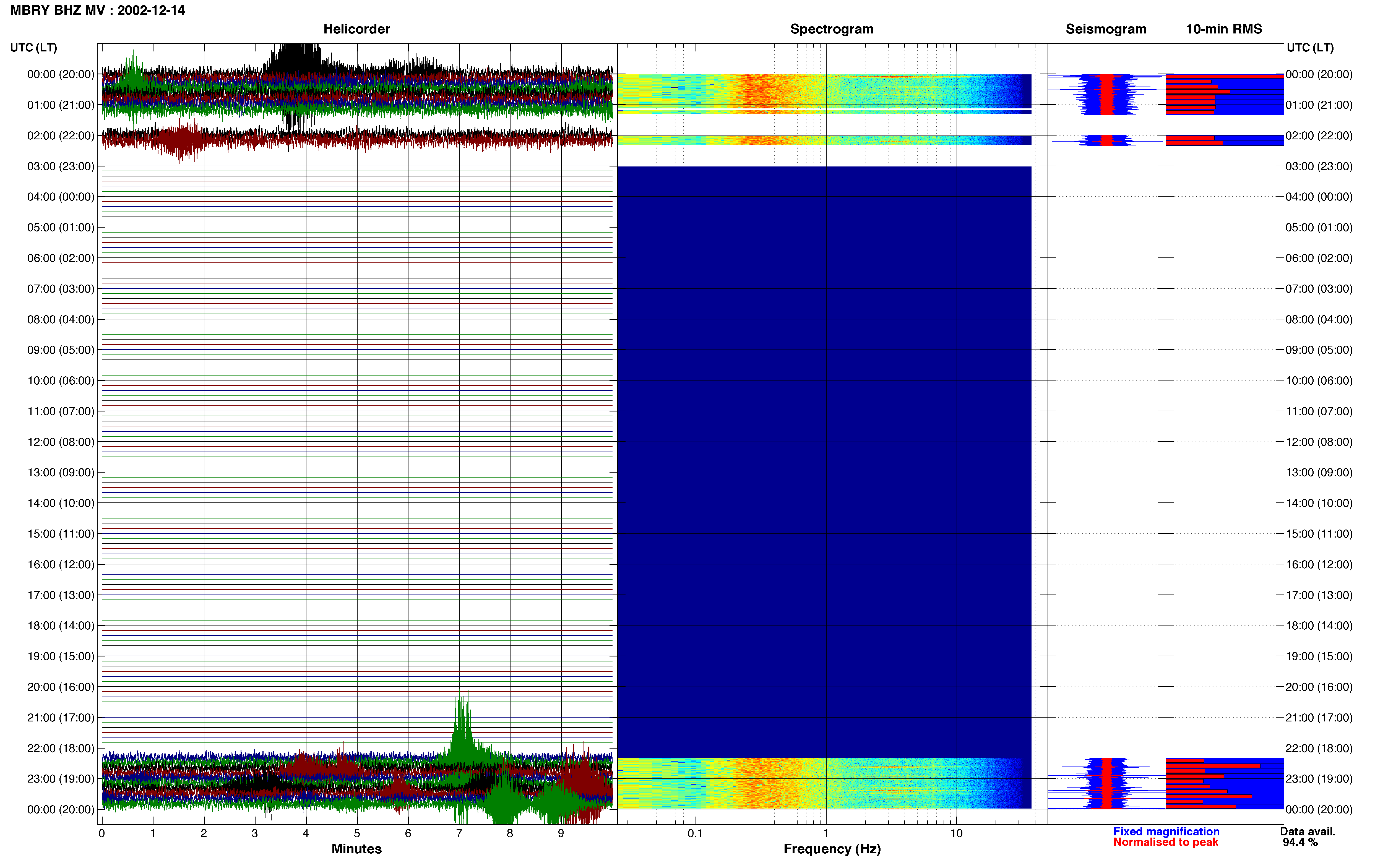Click the '10' Hz frequency tick label
Screen dimensions: 1388x868
click(x=956, y=833)
